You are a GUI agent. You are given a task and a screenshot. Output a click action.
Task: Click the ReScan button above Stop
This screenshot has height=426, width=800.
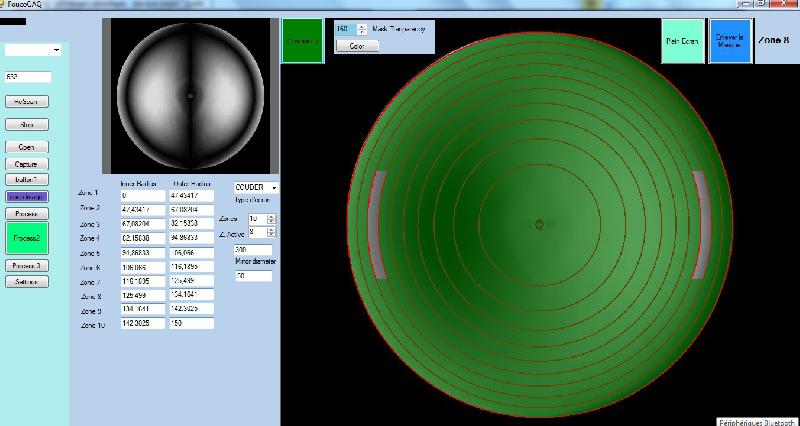[27, 102]
